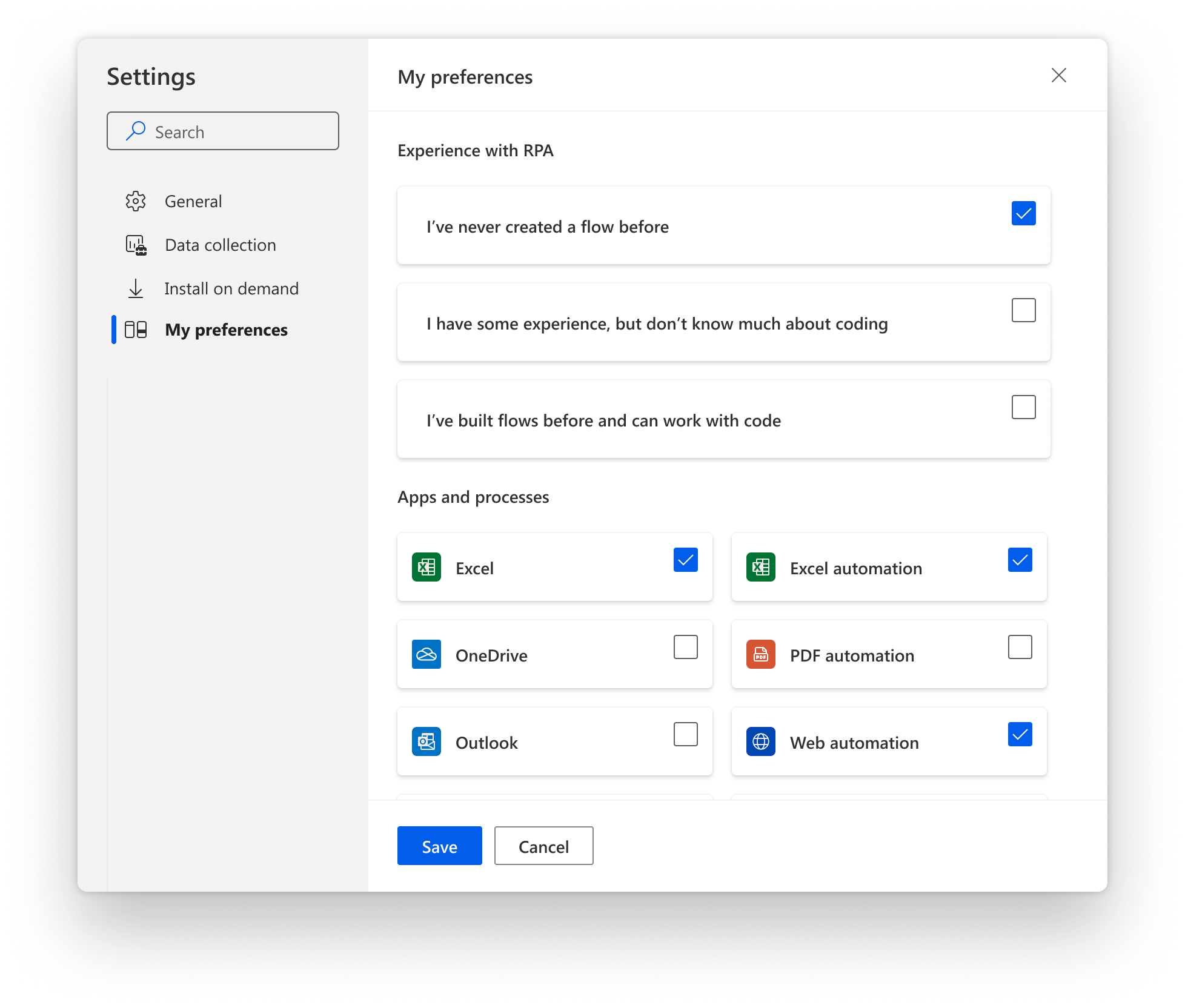Check 'I have some experience' option checkbox
The width and height of the screenshot is (1185, 1008).
point(1023,310)
